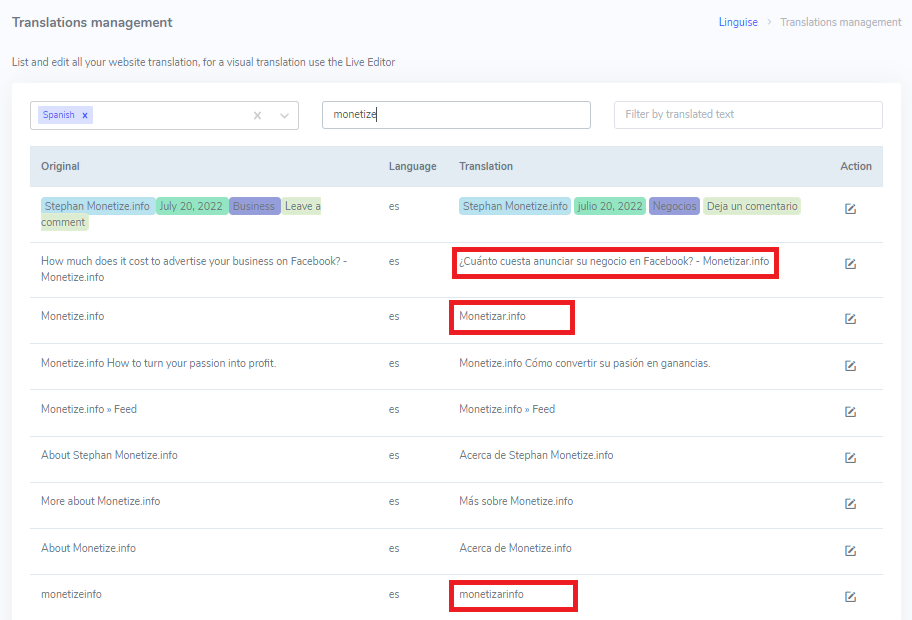The image size is (912, 620).
Task: Click Monetize.info Cómo convertir su pasión text
Action: (585, 363)
